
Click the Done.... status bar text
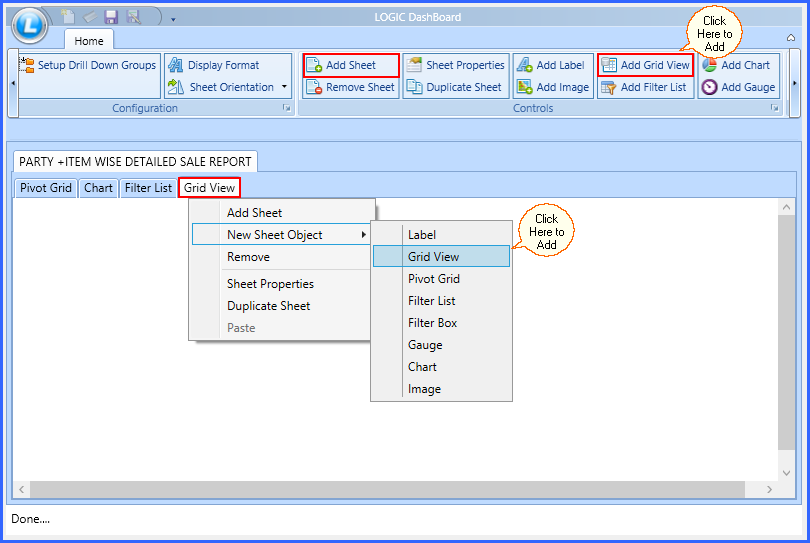click(30, 519)
